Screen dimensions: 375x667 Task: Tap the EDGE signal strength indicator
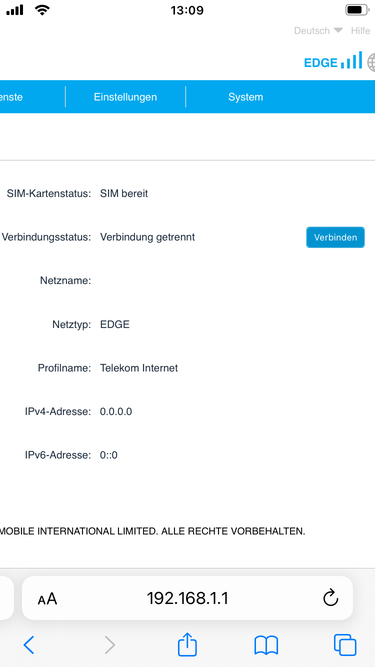click(333, 61)
